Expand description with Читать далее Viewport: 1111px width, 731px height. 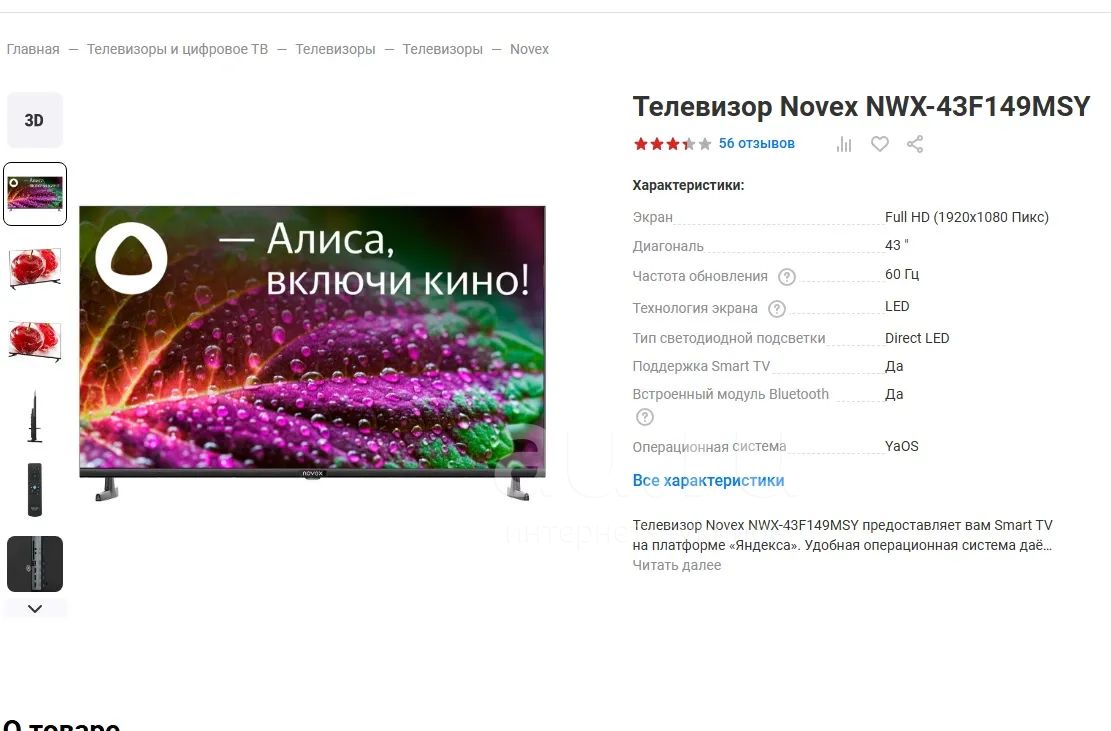(x=676, y=565)
